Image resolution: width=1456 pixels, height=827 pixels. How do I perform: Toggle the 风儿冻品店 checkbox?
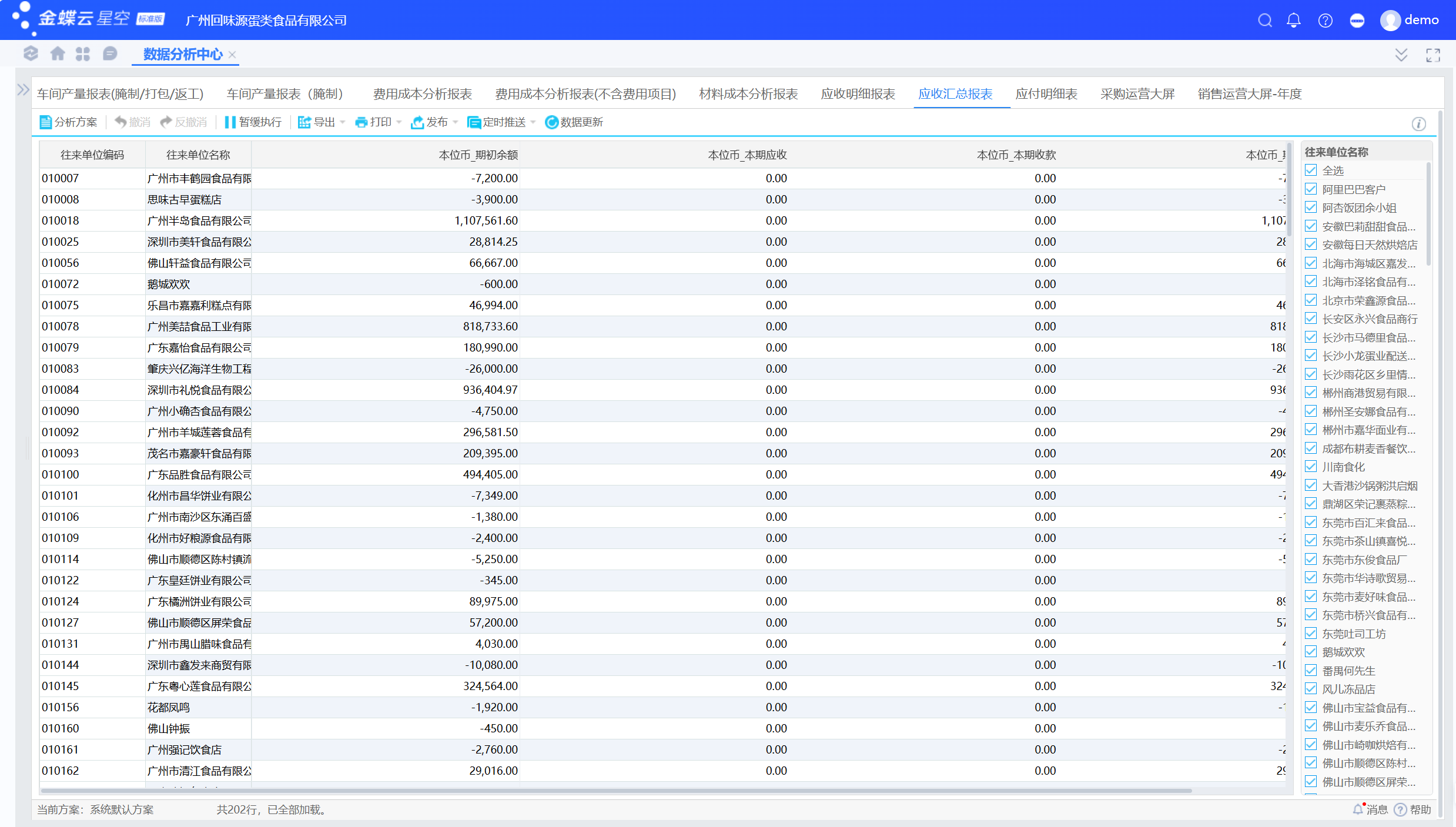pyautogui.click(x=1311, y=689)
